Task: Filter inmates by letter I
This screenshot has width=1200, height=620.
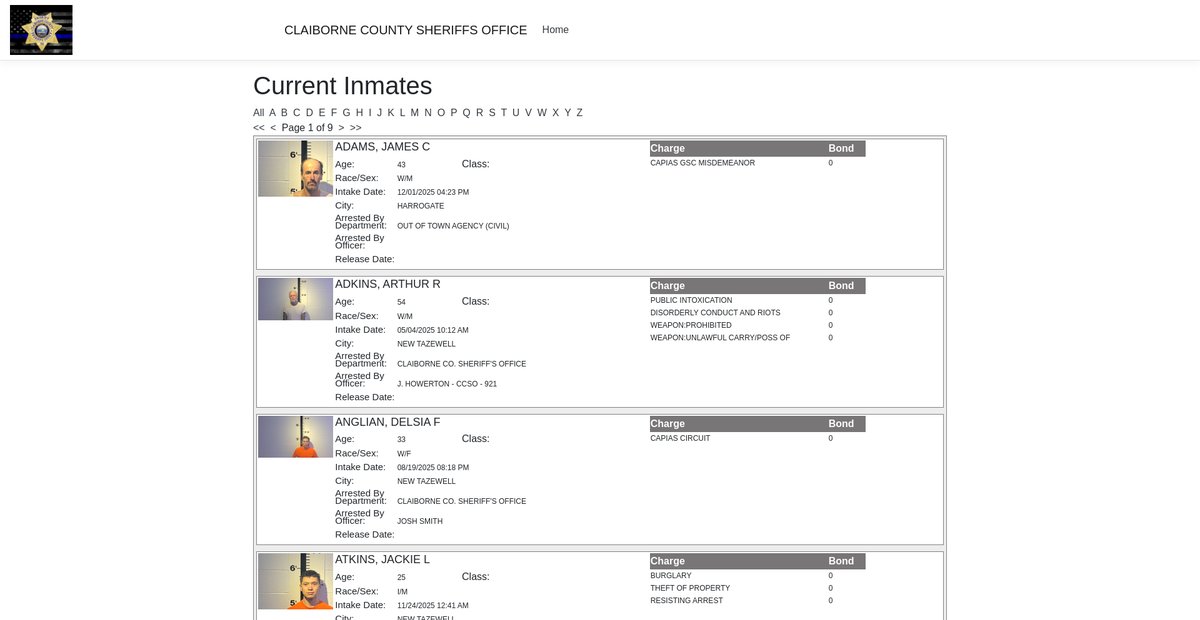Action: 370,113
